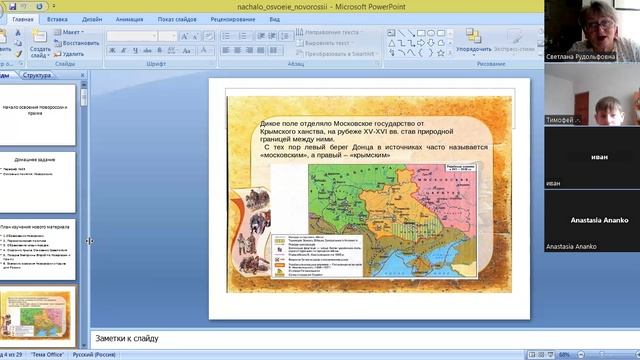Click the bulleted list icon
The width and height of the screenshot is (640, 360).
click(x=227, y=36)
